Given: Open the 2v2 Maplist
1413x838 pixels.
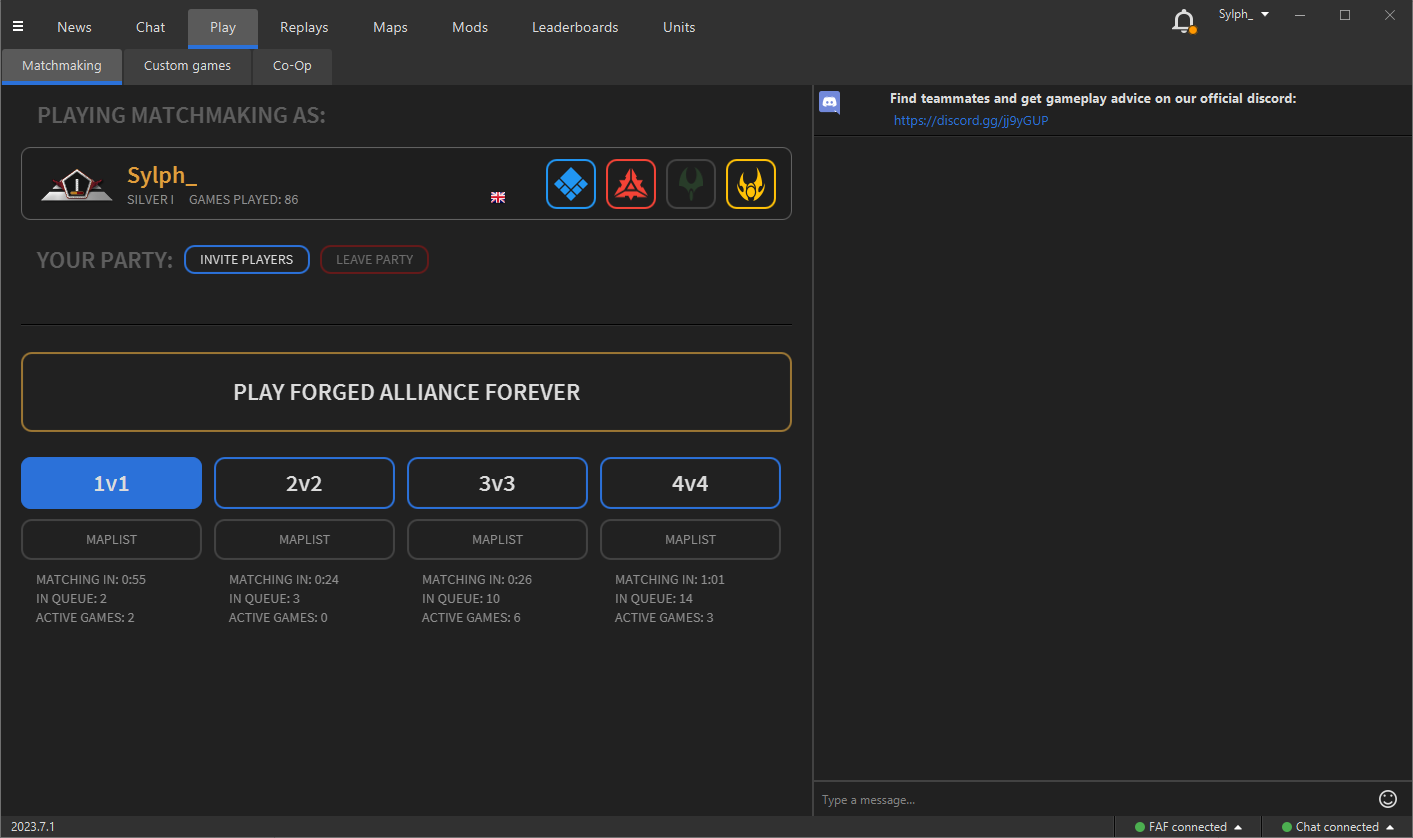Looking at the screenshot, I should (304, 539).
